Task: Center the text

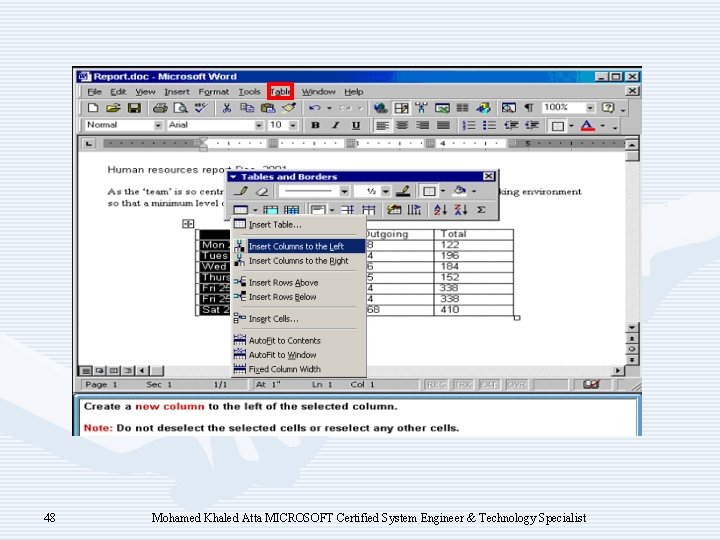Action: 402,125
